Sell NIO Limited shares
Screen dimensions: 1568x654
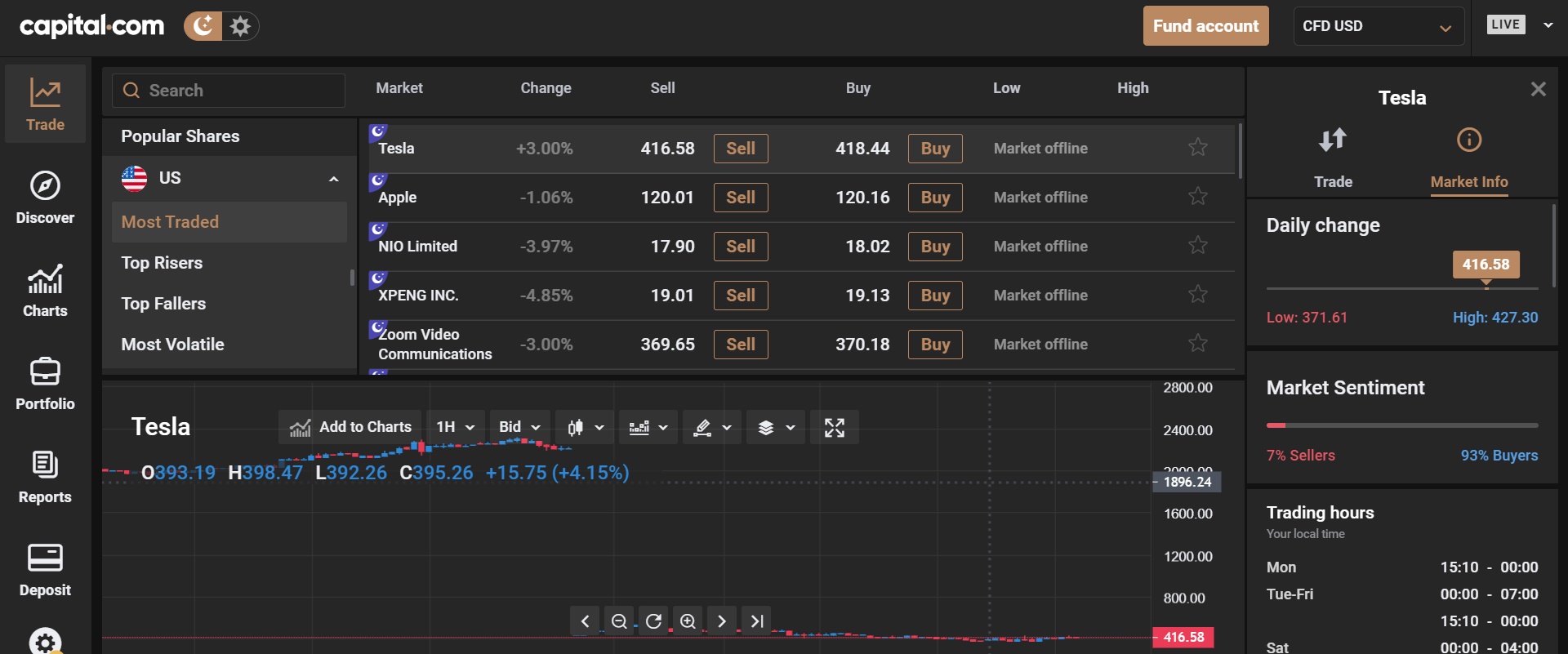[x=741, y=247]
